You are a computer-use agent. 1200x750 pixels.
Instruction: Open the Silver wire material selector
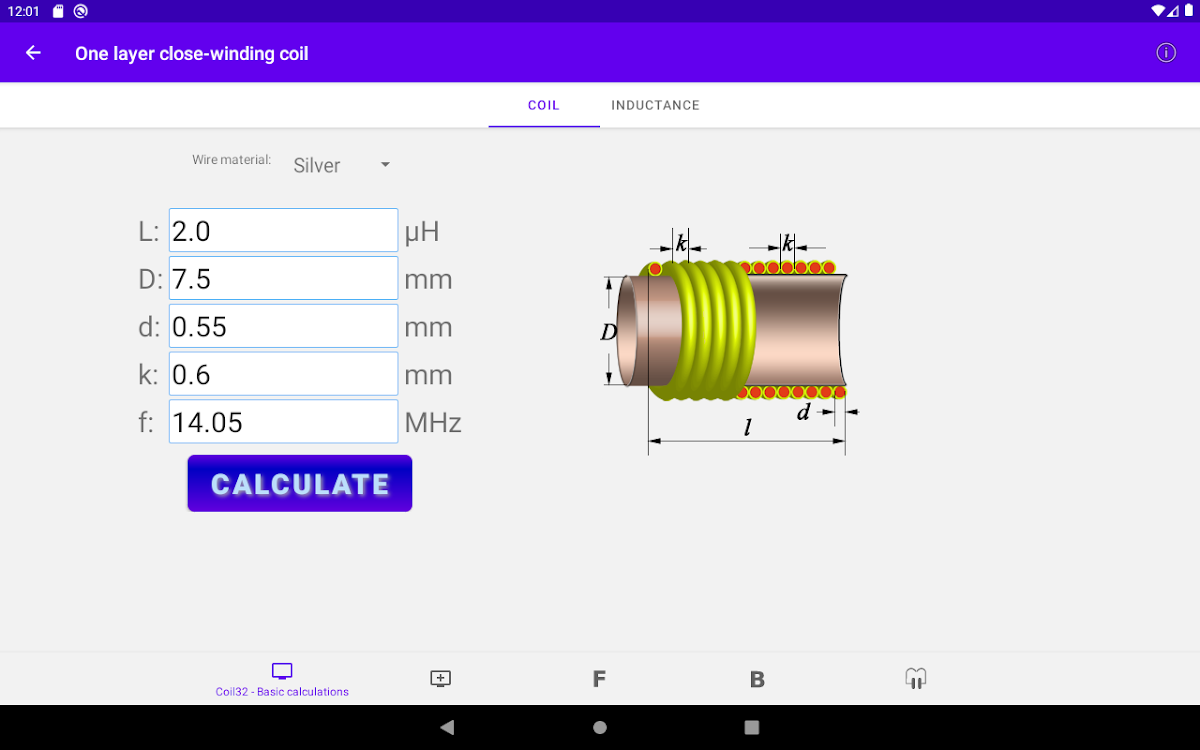click(x=318, y=166)
